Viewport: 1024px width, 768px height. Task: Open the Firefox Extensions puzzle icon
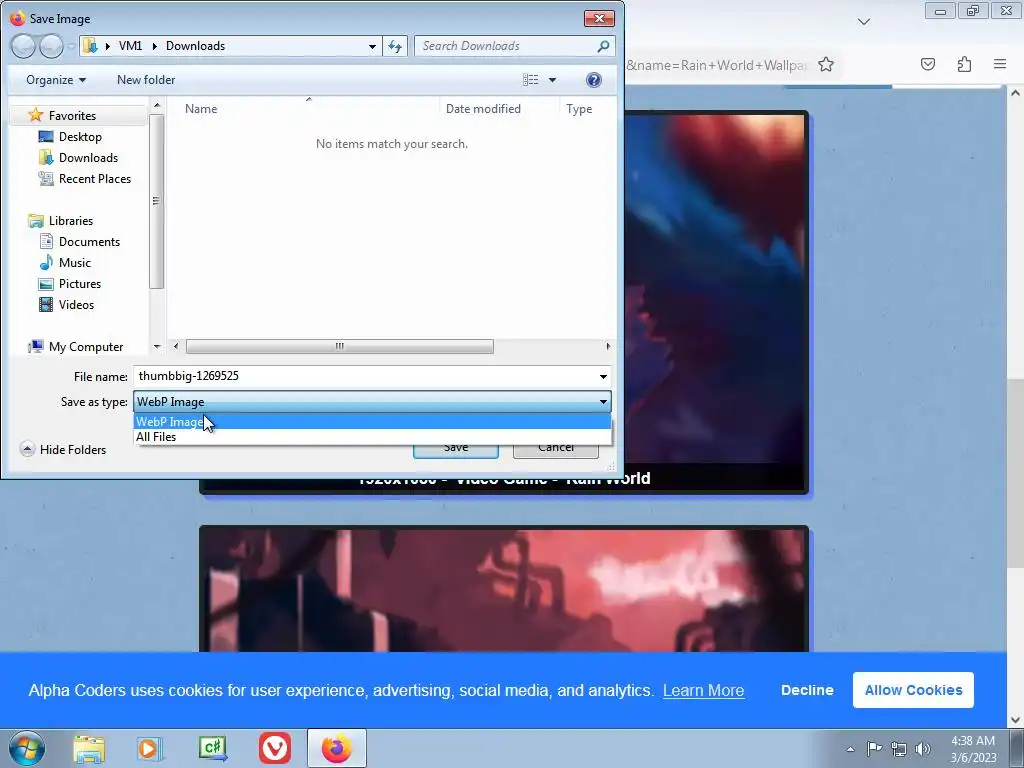(964, 64)
